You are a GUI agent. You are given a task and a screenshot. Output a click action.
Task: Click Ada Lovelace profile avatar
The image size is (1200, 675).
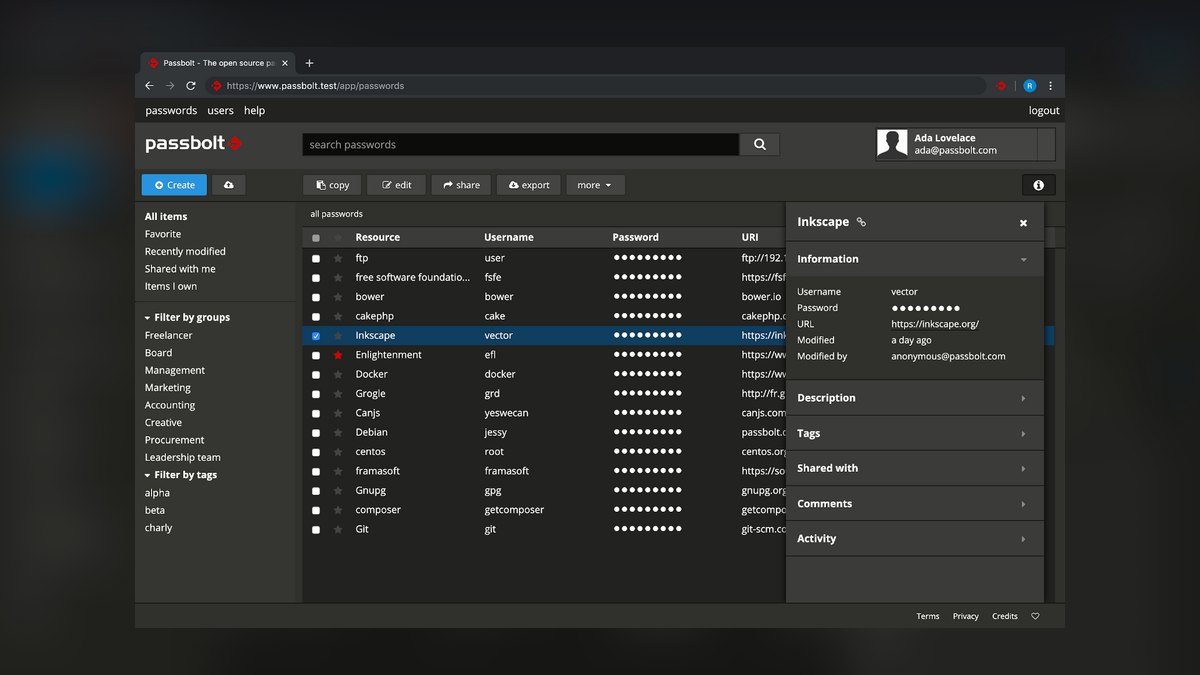click(892, 144)
